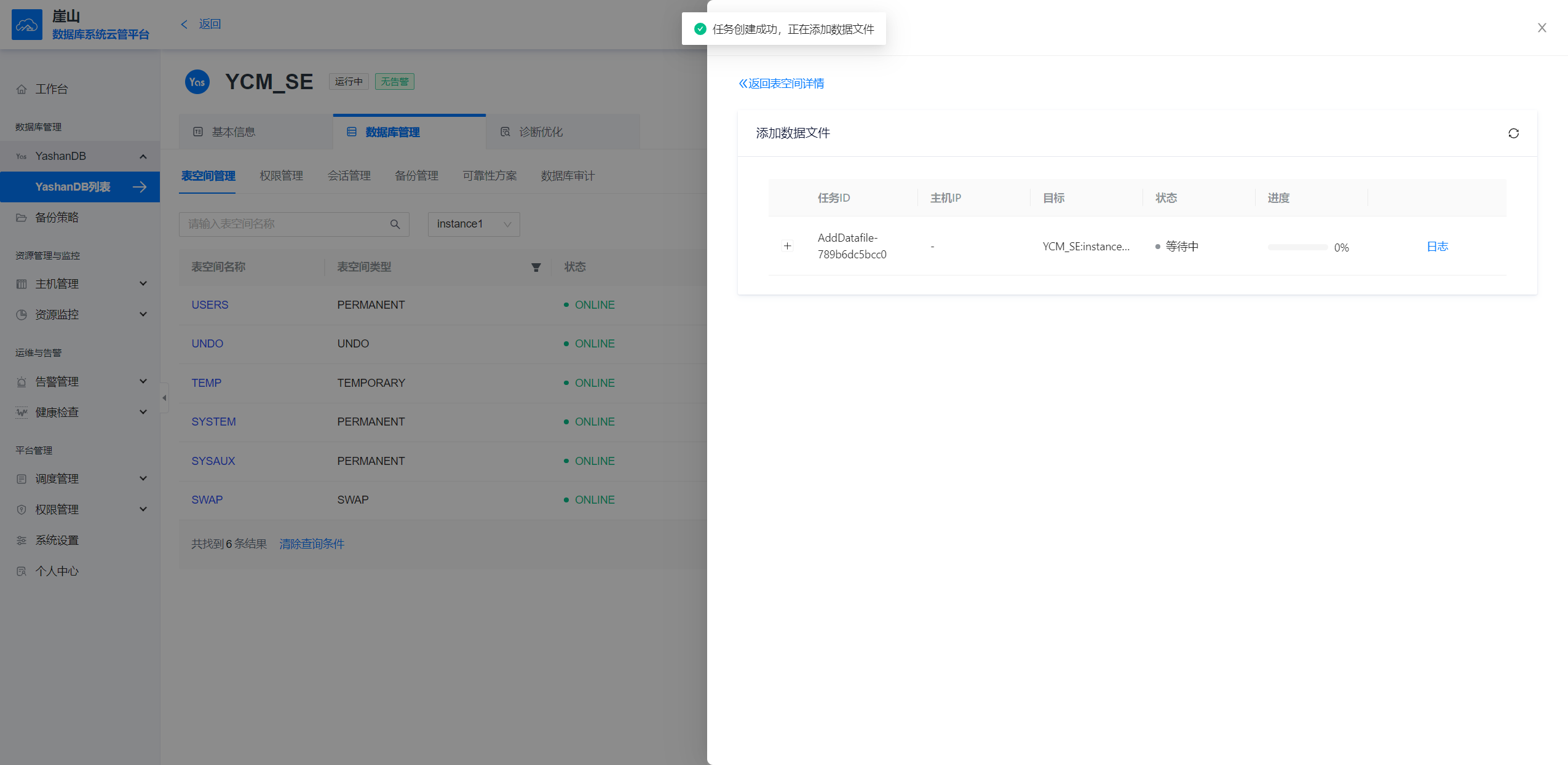Collapse the YashanDB sidebar menu
Image resolution: width=1568 pixels, height=765 pixels.
pyautogui.click(x=143, y=156)
